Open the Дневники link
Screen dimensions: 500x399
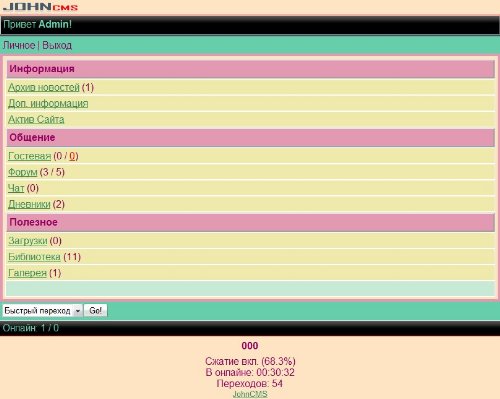(29, 204)
